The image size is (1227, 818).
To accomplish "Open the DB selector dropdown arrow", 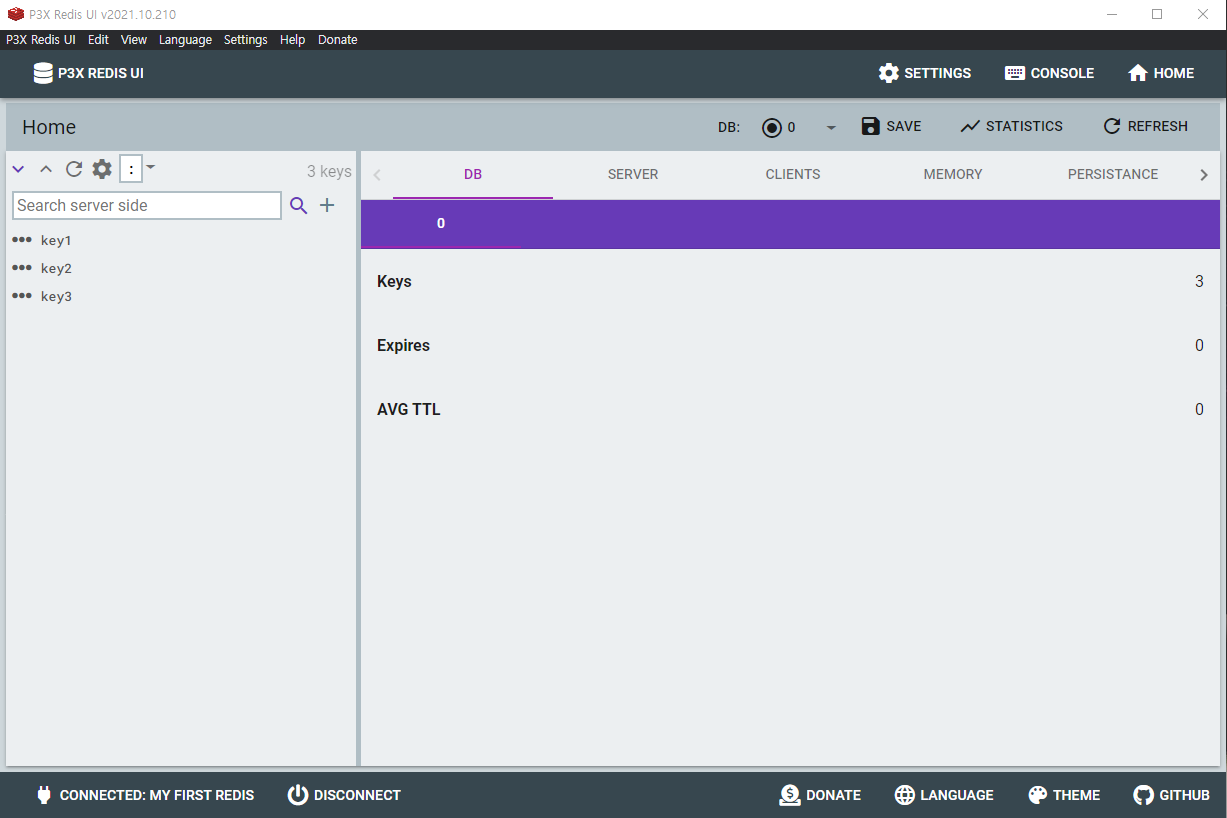I will click(x=830, y=128).
